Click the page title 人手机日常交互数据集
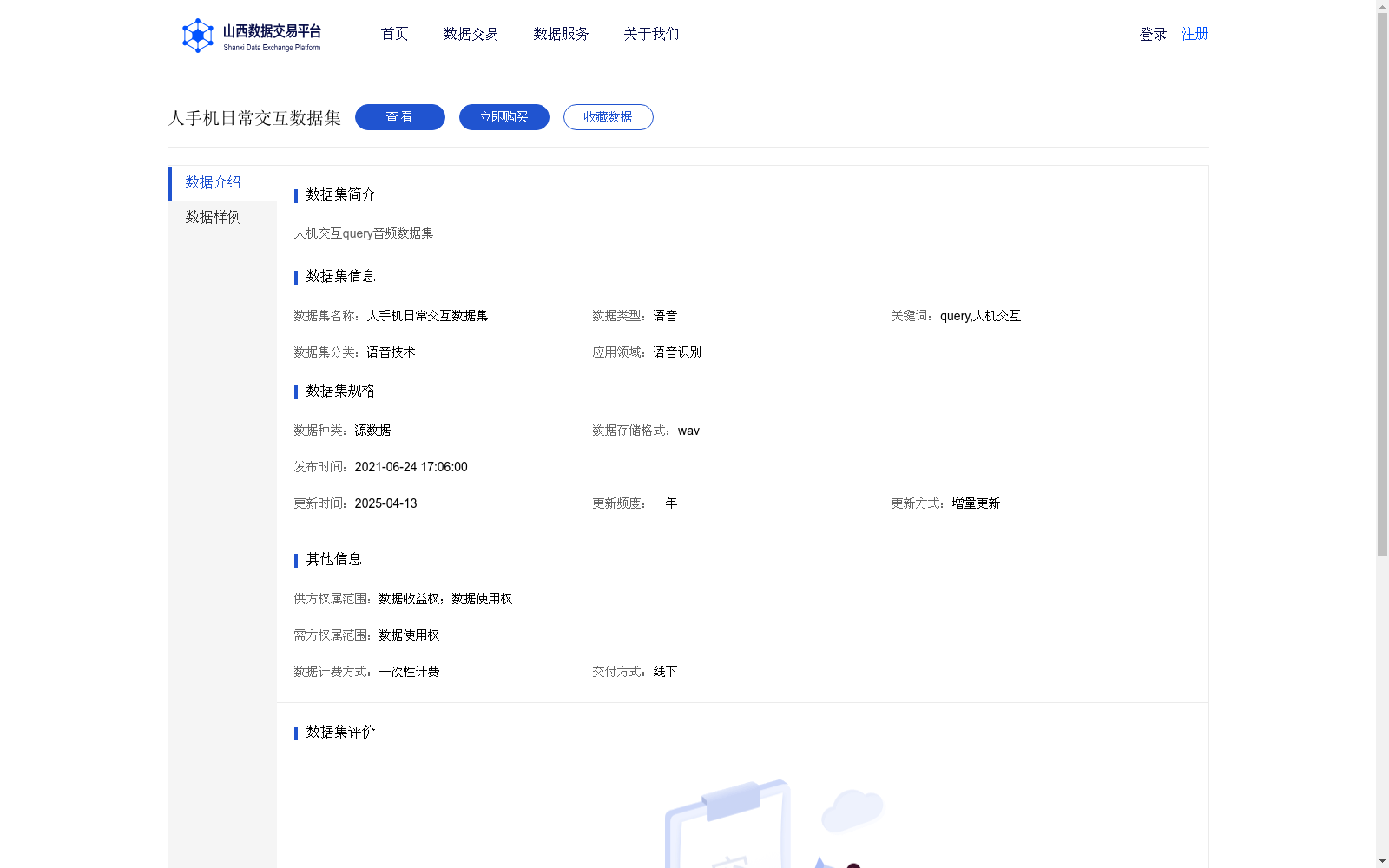The height and width of the screenshot is (868, 1389). 254,118
